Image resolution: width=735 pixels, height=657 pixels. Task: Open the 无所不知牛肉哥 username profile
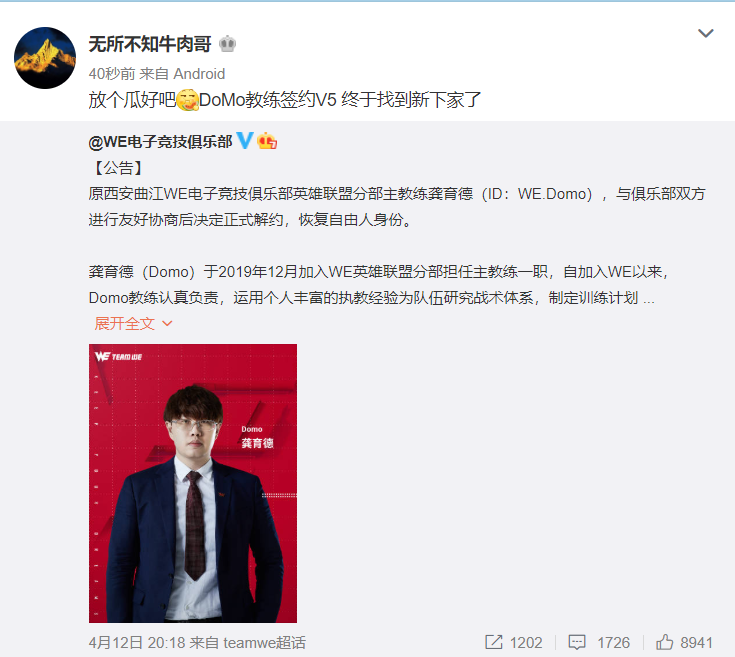pyautogui.click(x=150, y=45)
